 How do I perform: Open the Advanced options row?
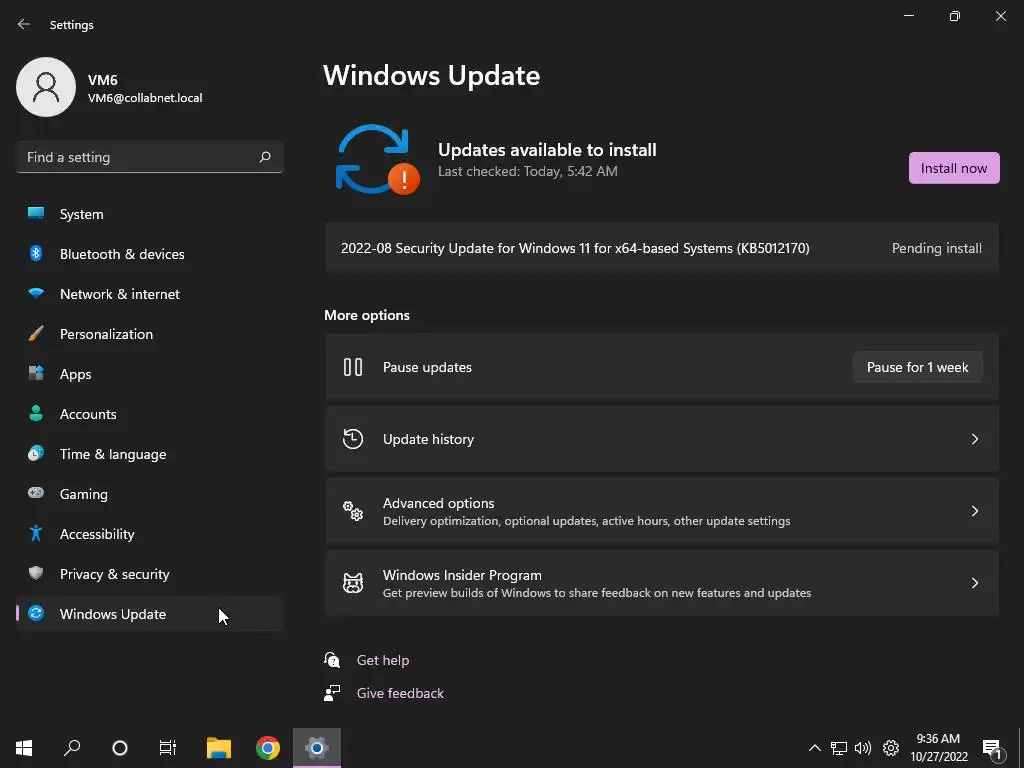coord(662,511)
